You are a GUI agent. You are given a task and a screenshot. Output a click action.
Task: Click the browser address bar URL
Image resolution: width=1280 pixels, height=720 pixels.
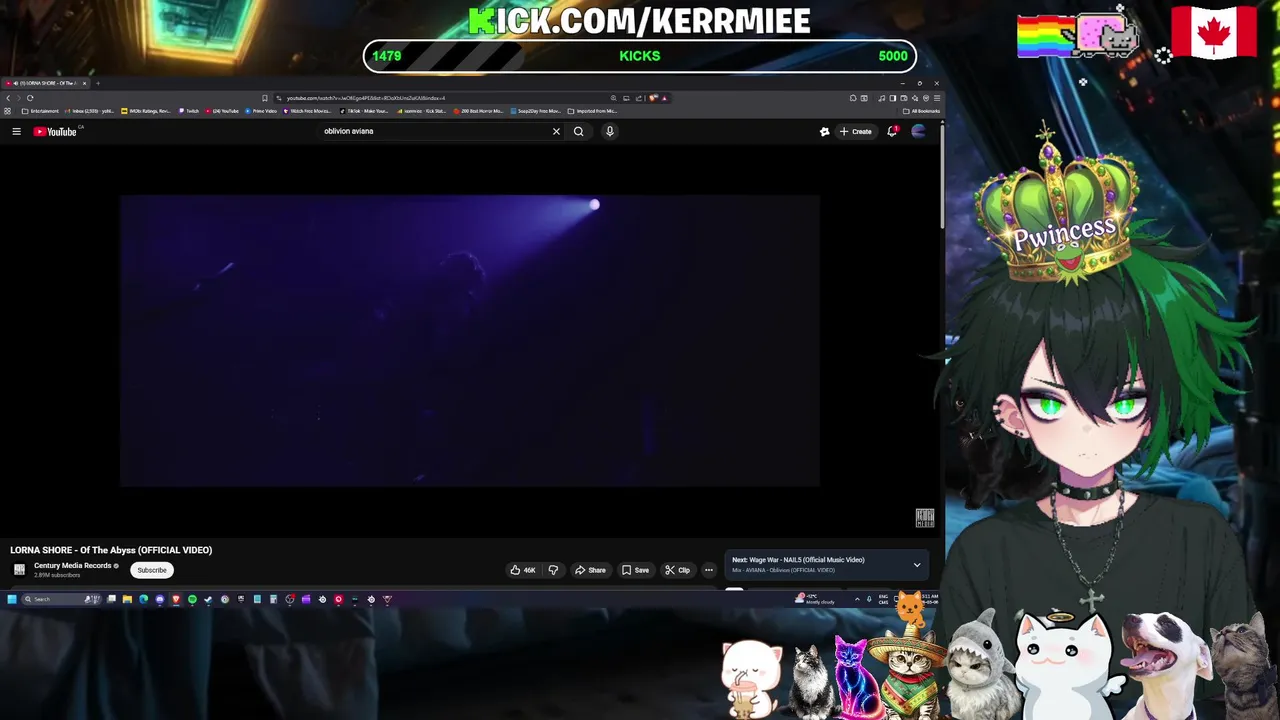point(365,98)
